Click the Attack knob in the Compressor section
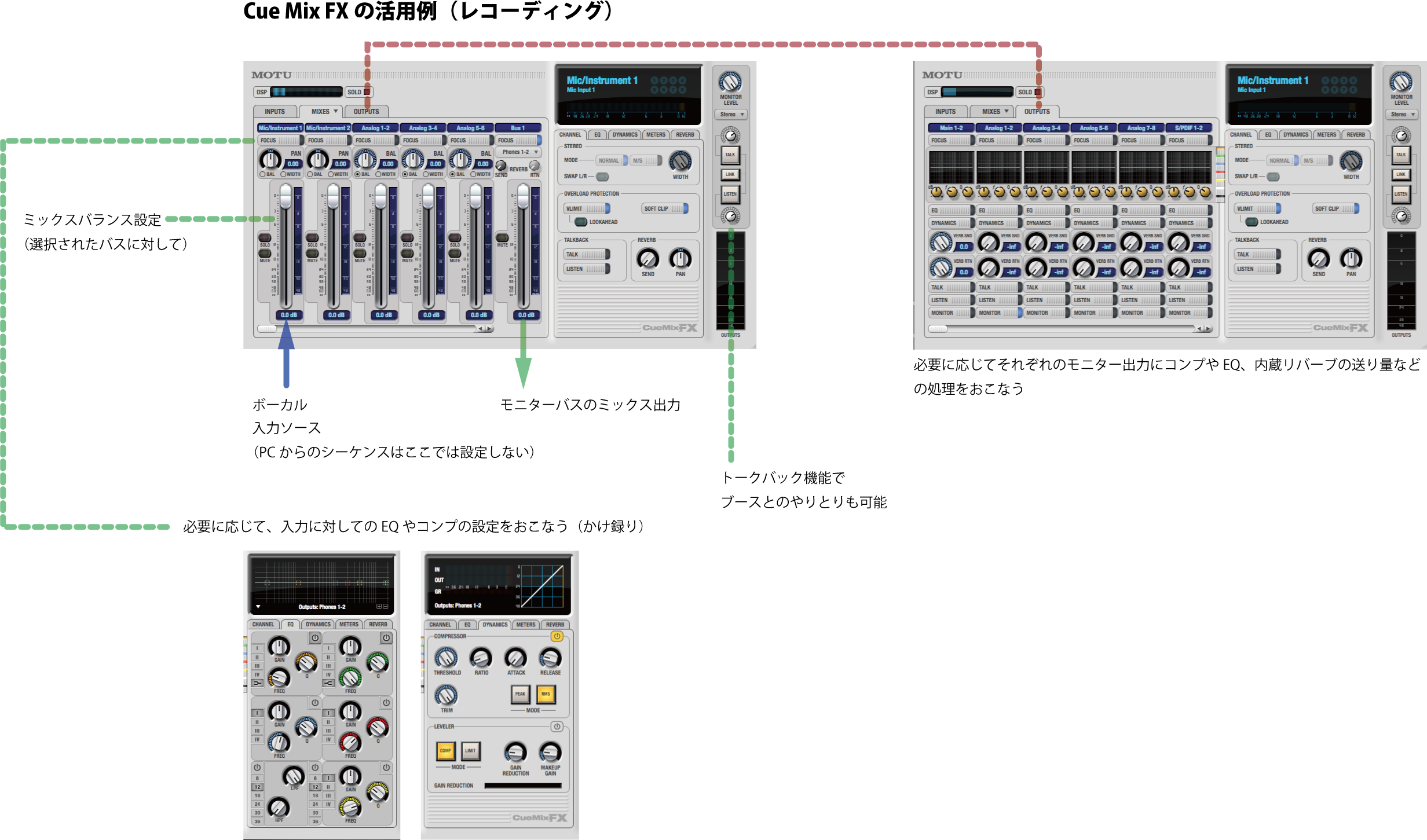The image size is (1427, 840). pyautogui.click(x=515, y=658)
